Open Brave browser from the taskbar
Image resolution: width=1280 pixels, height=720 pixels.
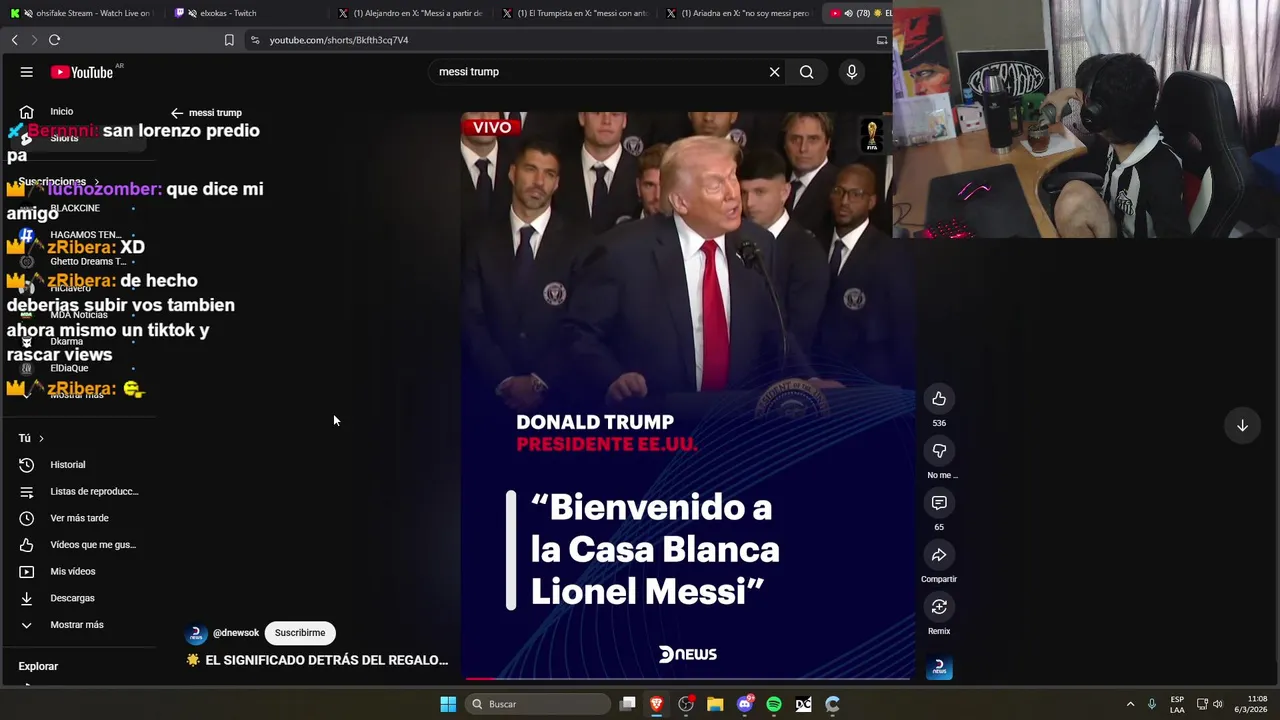click(656, 704)
